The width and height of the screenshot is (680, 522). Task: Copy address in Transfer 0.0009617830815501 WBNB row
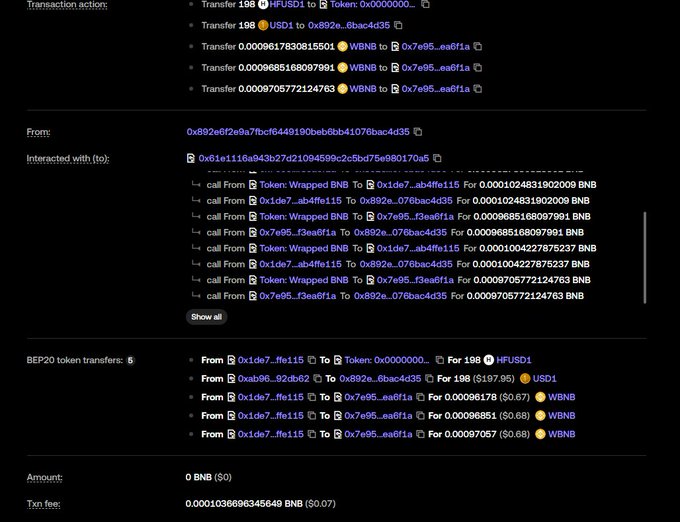pos(478,46)
